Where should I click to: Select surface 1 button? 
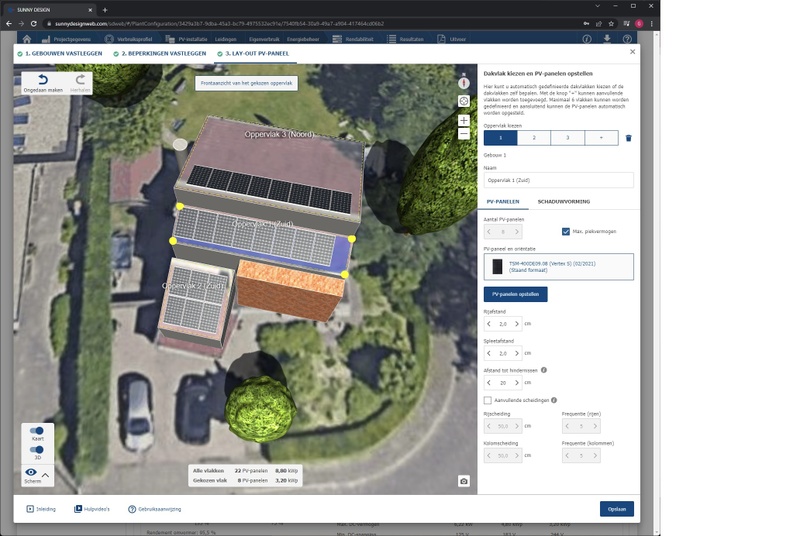(501, 138)
